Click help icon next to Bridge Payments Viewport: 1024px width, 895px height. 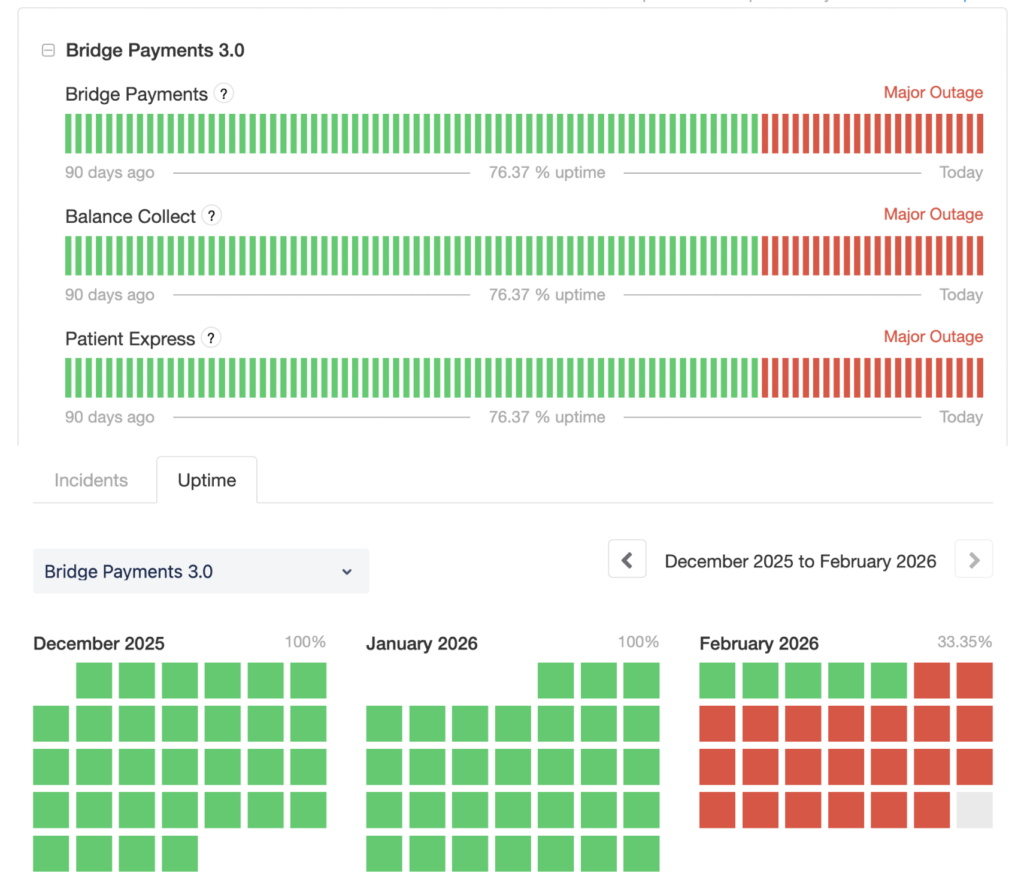(x=224, y=94)
